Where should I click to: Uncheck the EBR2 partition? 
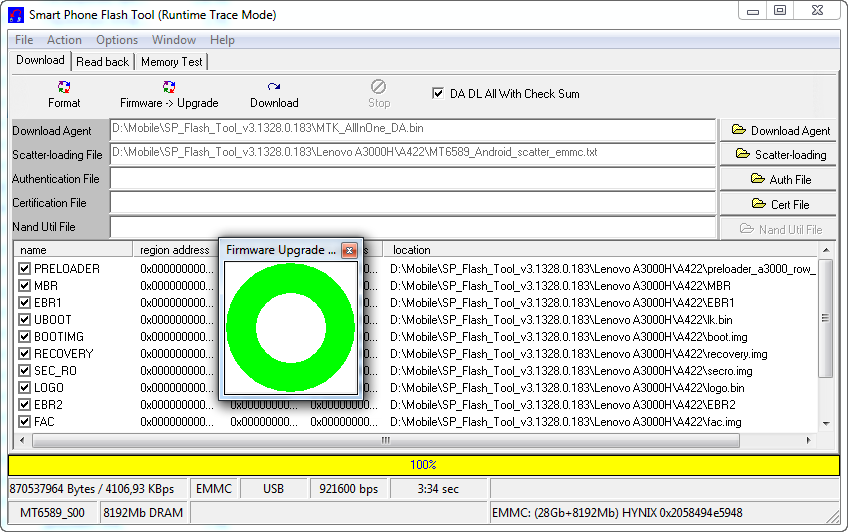pos(24,405)
